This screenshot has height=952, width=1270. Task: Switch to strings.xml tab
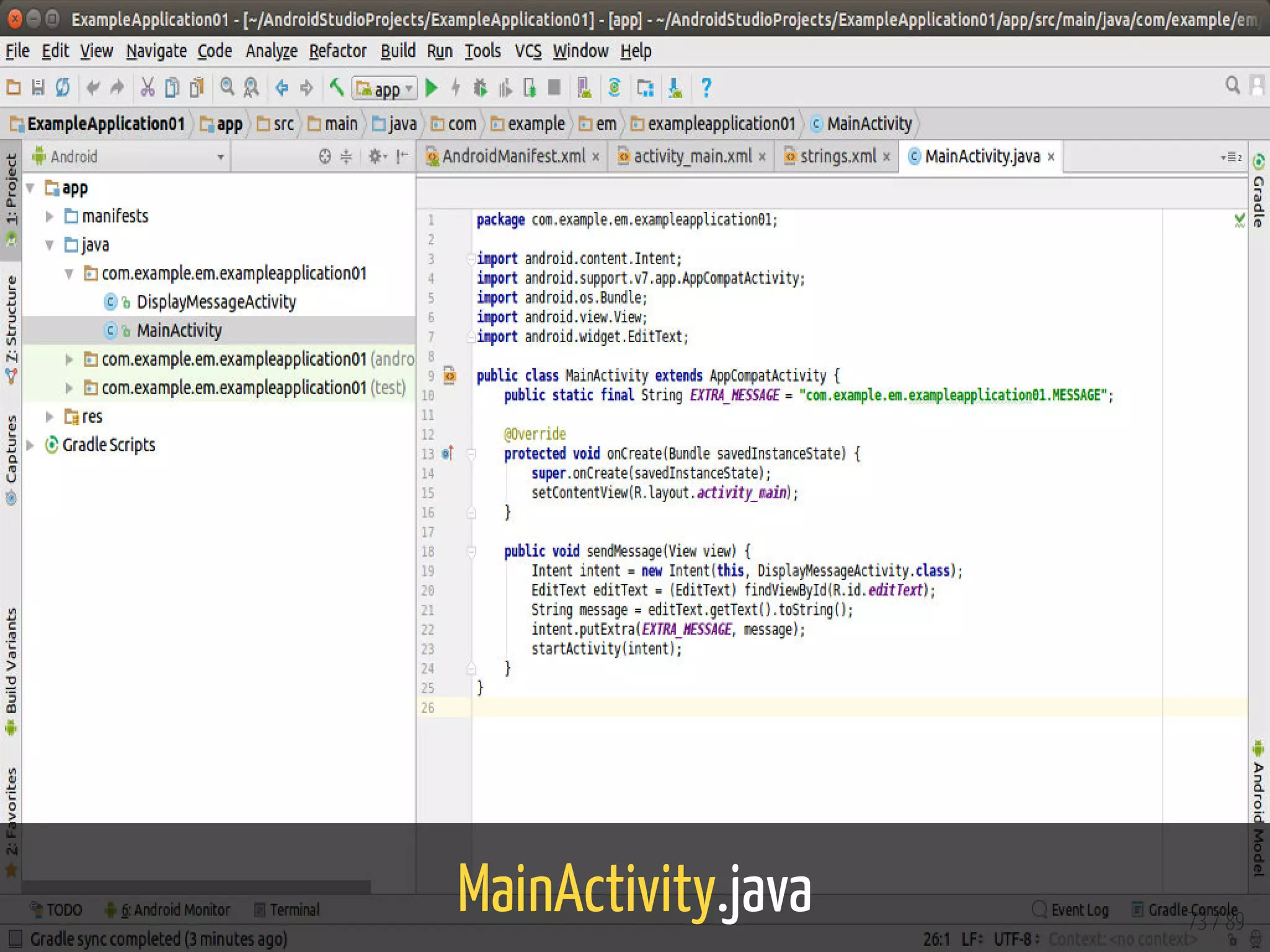point(838,156)
